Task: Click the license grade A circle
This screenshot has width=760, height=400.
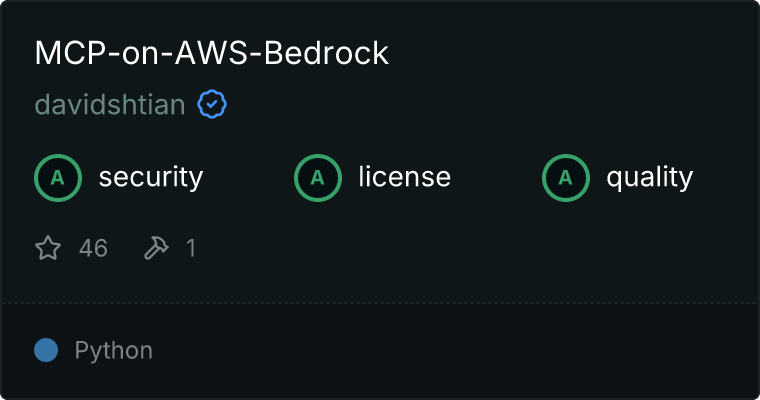Action: (x=317, y=178)
